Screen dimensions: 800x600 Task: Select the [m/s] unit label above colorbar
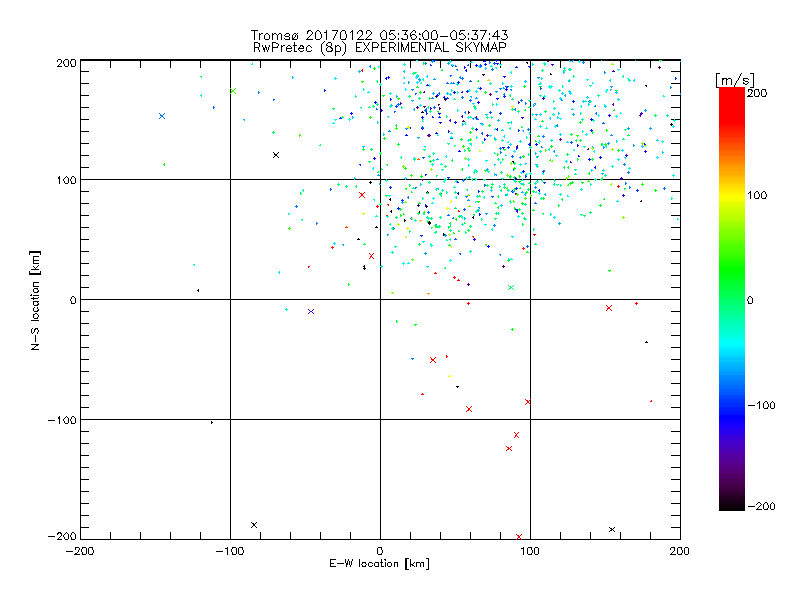click(x=735, y=80)
